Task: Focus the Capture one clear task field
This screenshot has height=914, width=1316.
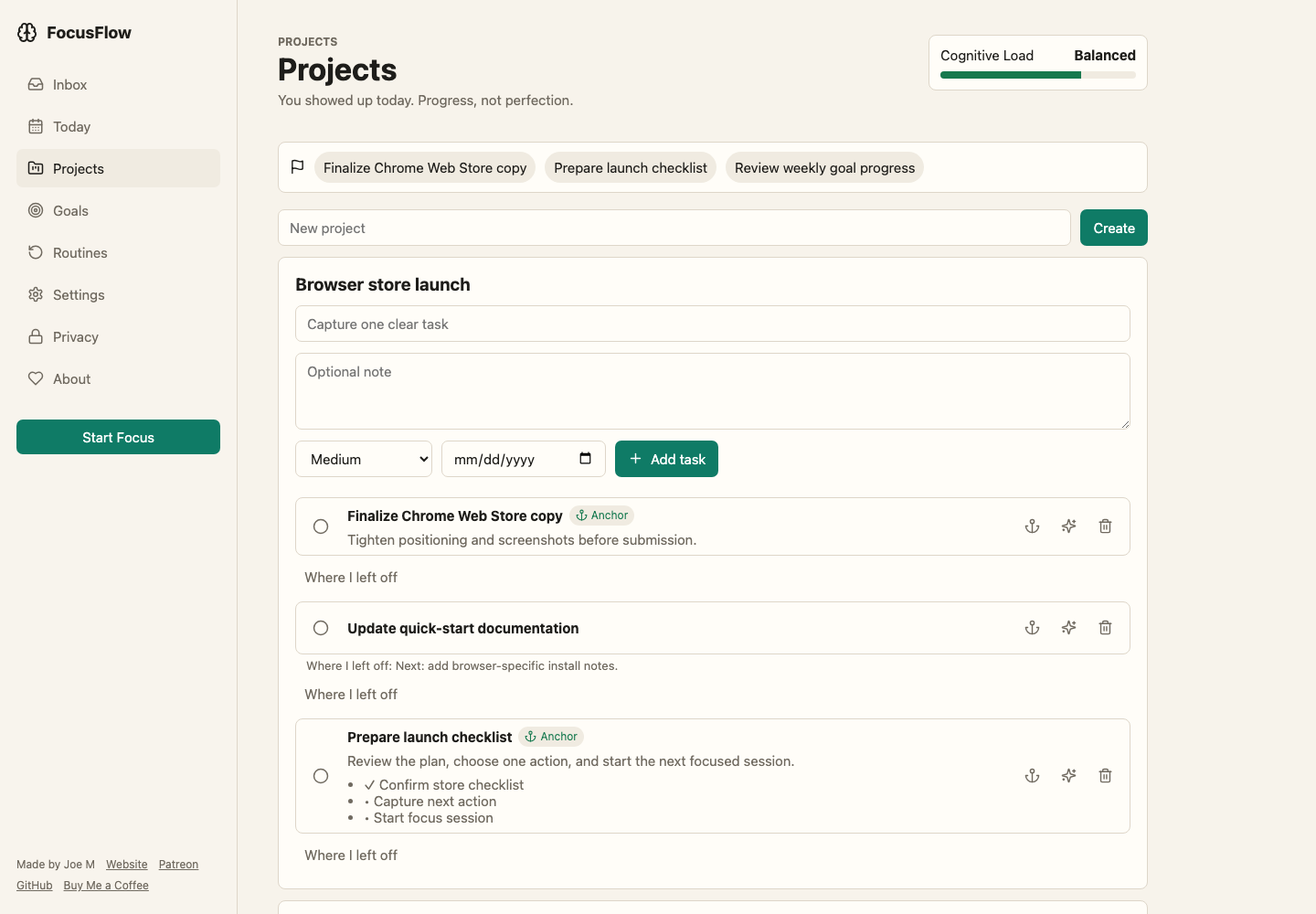Action: [x=712, y=324]
